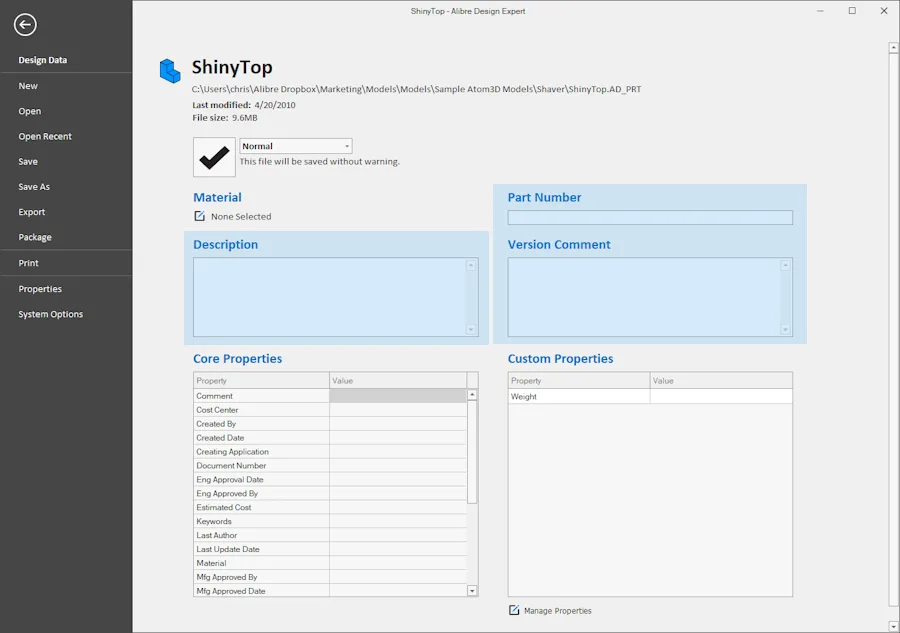Select the Mfg Approved By row
Image resolution: width=900 pixels, height=633 pixels.
[330, 577]
